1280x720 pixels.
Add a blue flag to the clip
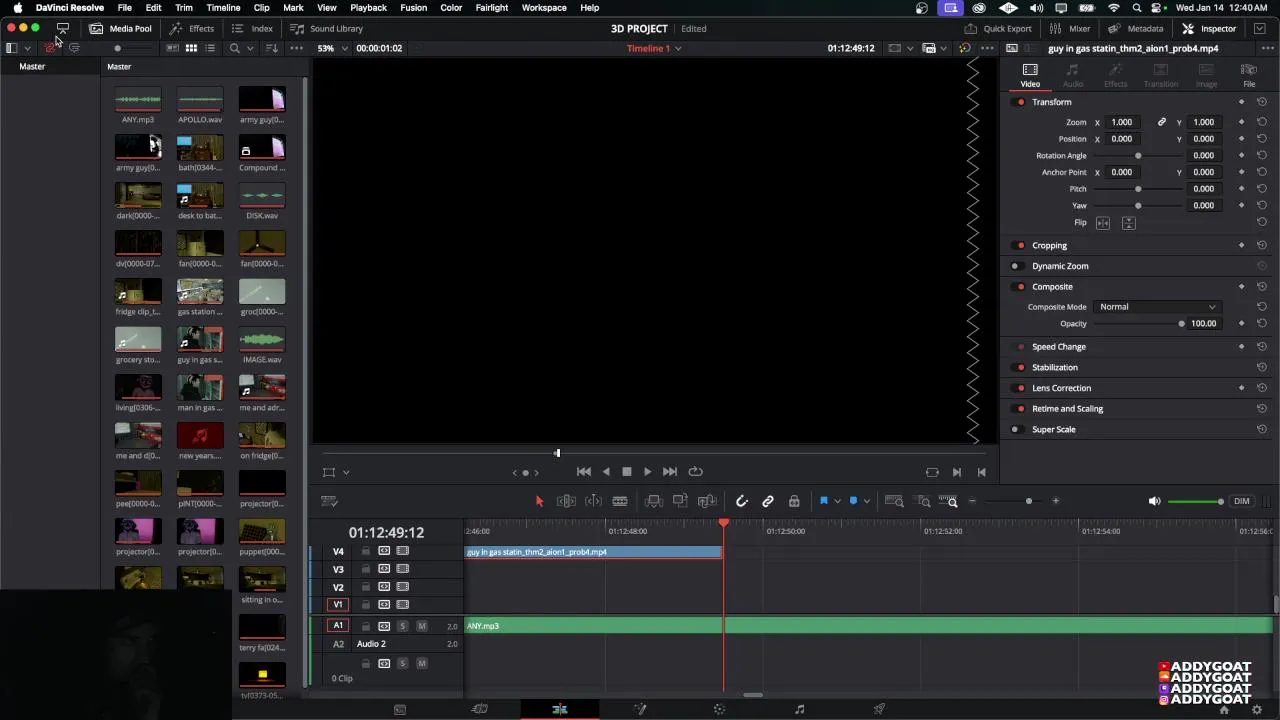pyautogui.click(x=824, y=501)
